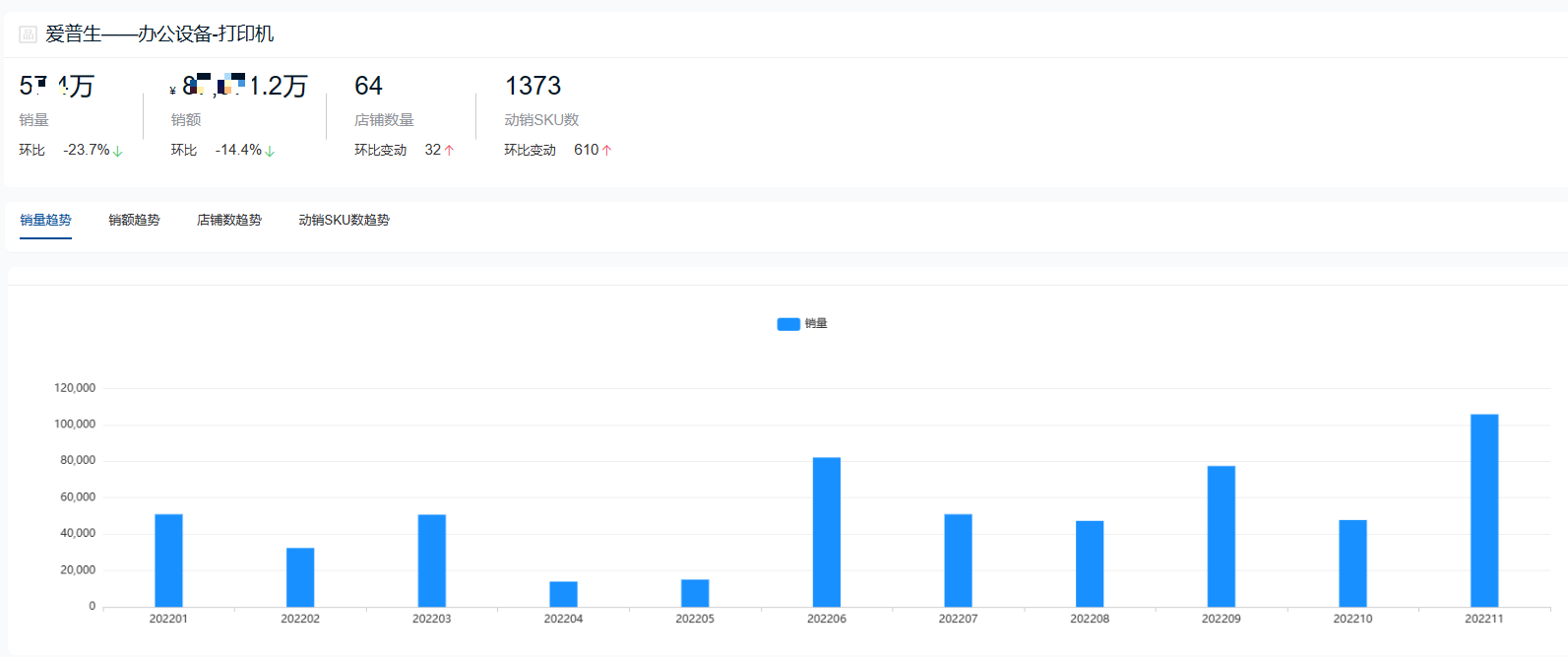
Task: Click the red up arrow beside 32
Action: (x=450, y=151)
